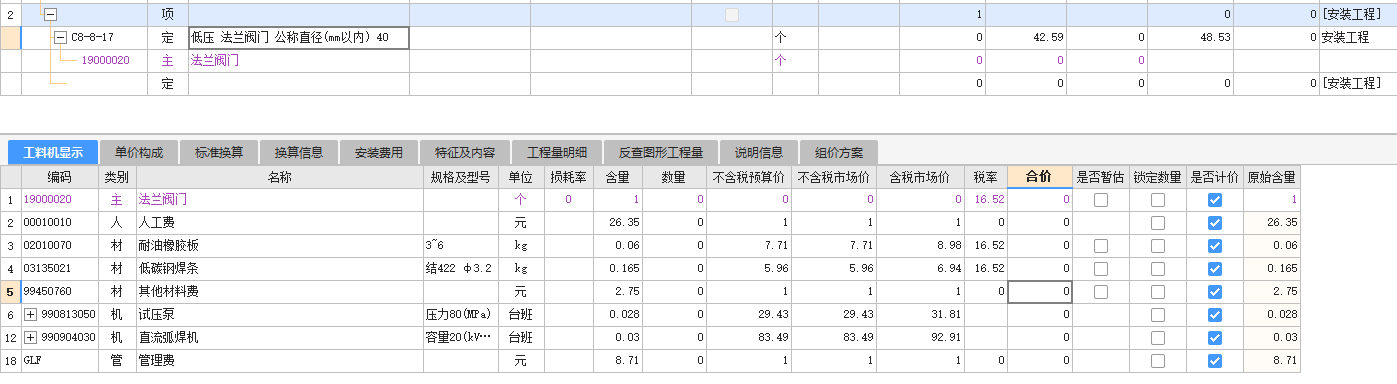Viewport: 1397px width, 384px height.
Task: Check 锁定数量 for 法兰阀门 row
Action: (x=1157, y=200)
